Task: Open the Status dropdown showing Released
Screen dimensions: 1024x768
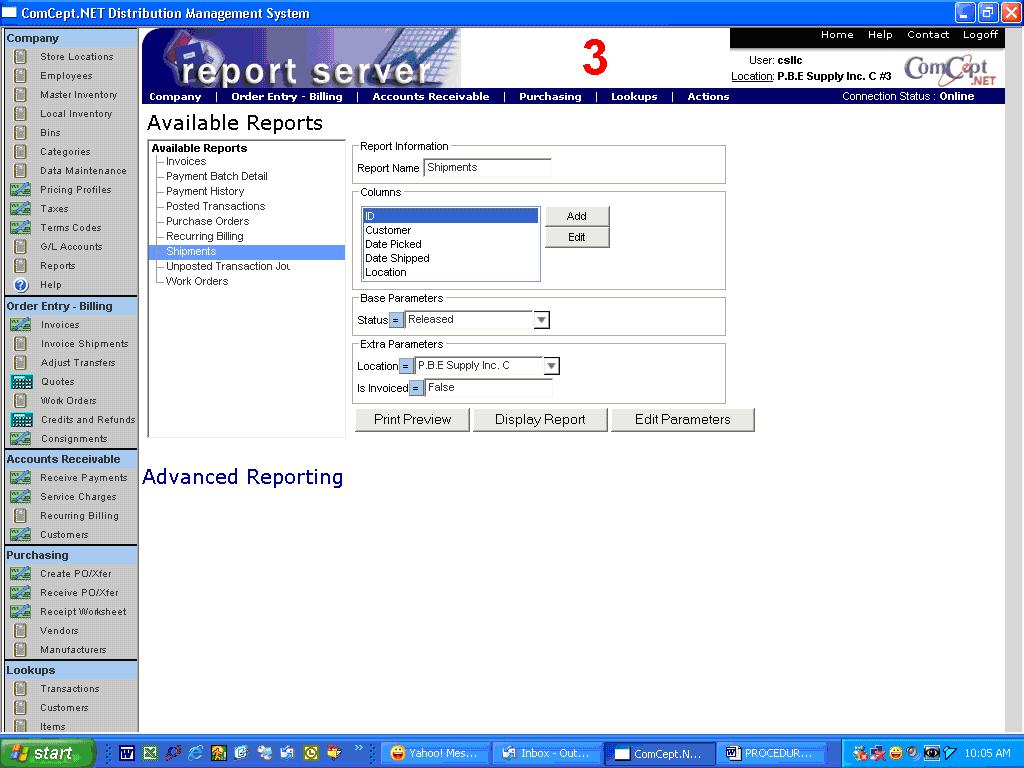Action: pos(541,320)
